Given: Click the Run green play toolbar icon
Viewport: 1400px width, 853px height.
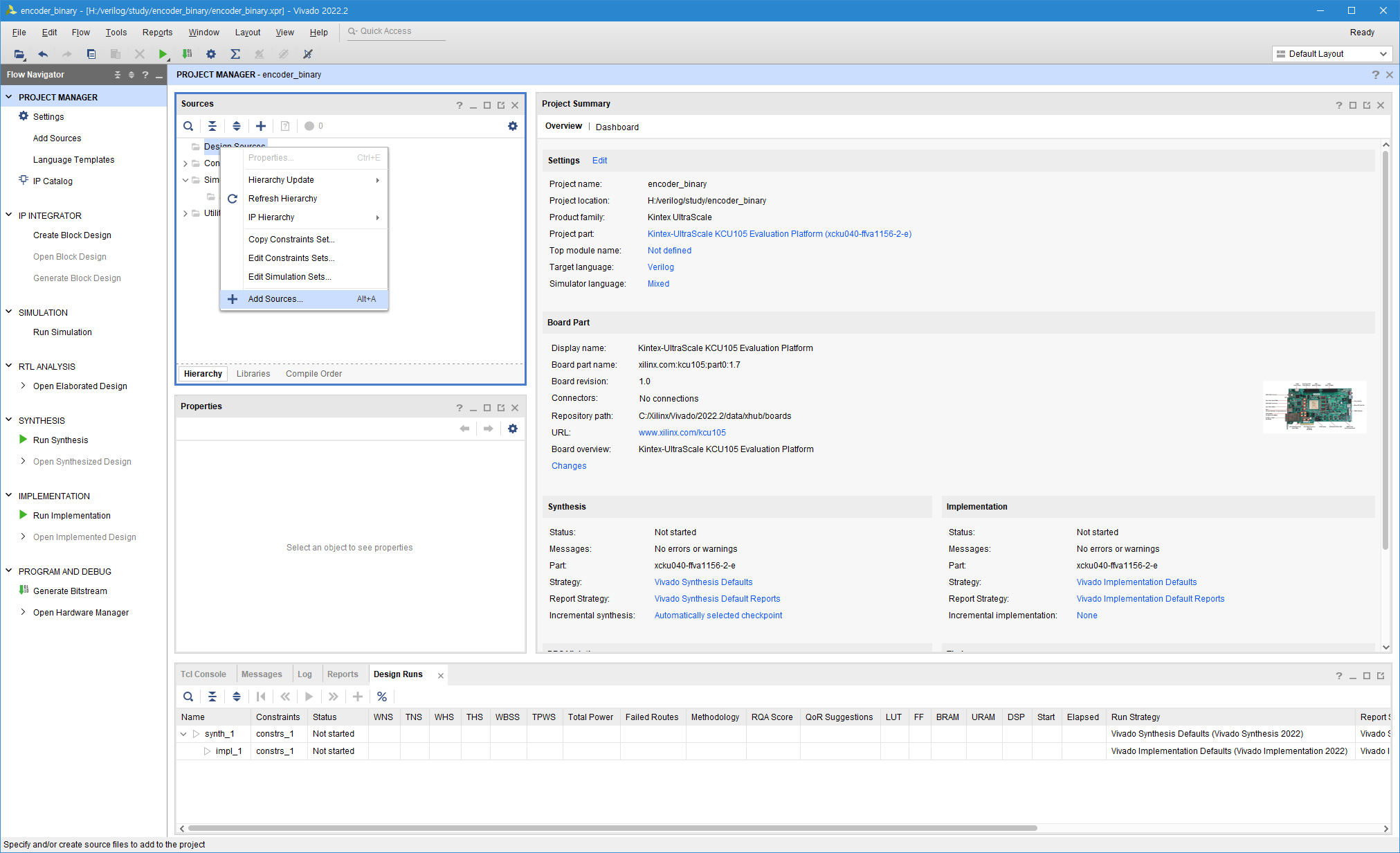Looking at the screenshot, I should [163, 54].
